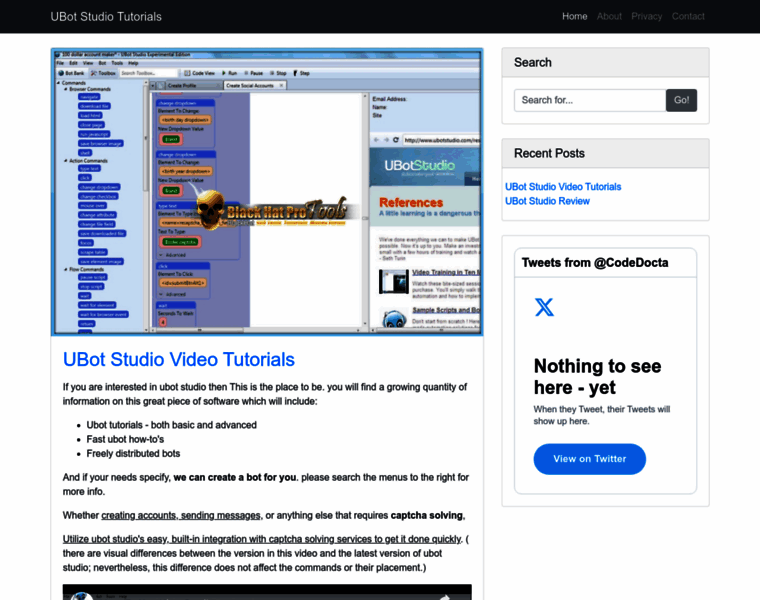Open the UBot Studio Video Tutorials post title
Image resolution: width=760 pixels, height=600 pixels.
point(179,360)
